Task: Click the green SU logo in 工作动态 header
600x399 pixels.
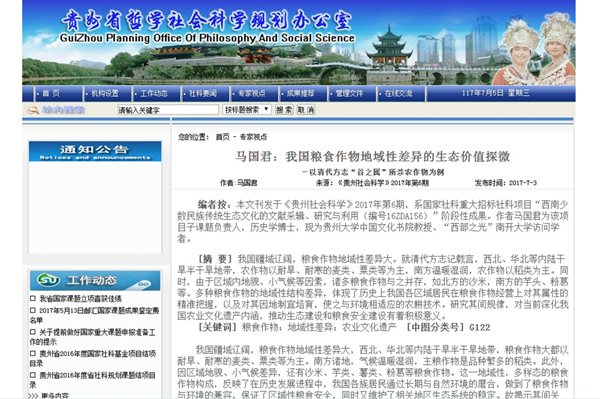Action: coord(48,280)
